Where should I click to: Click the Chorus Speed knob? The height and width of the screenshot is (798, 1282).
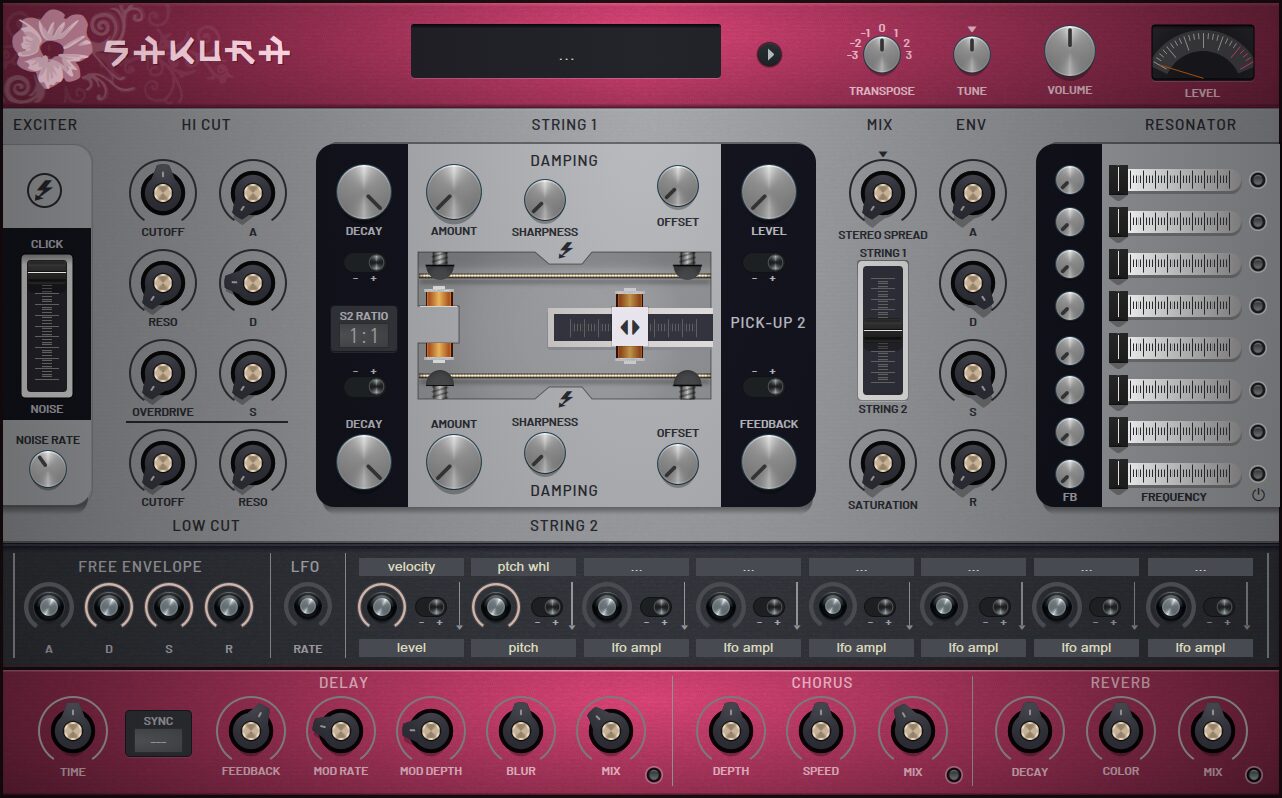pyautogui.click(x=820, y=731)
